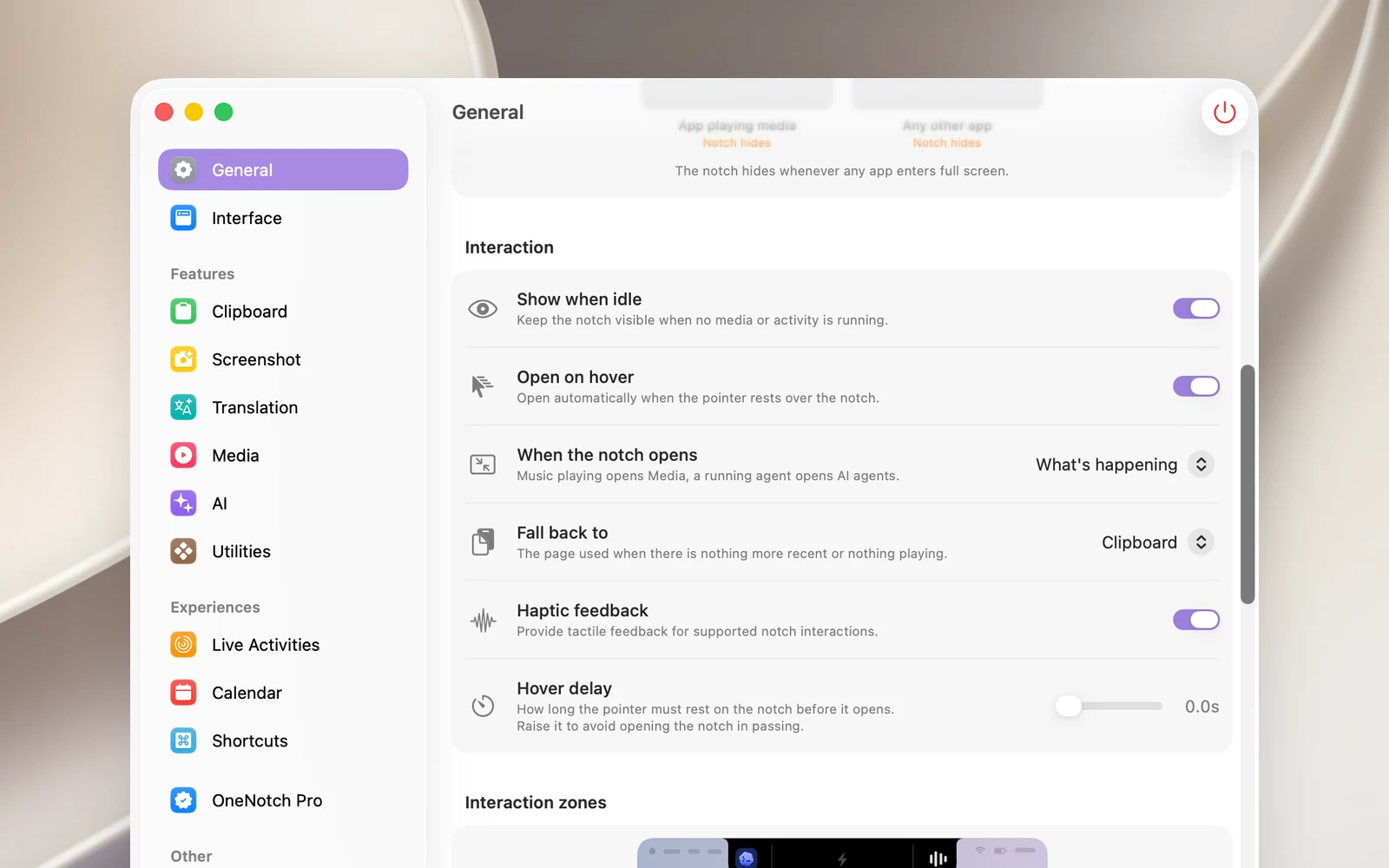
Task: Open the OneNotch Pro page
Action: [x=283, y=800]
